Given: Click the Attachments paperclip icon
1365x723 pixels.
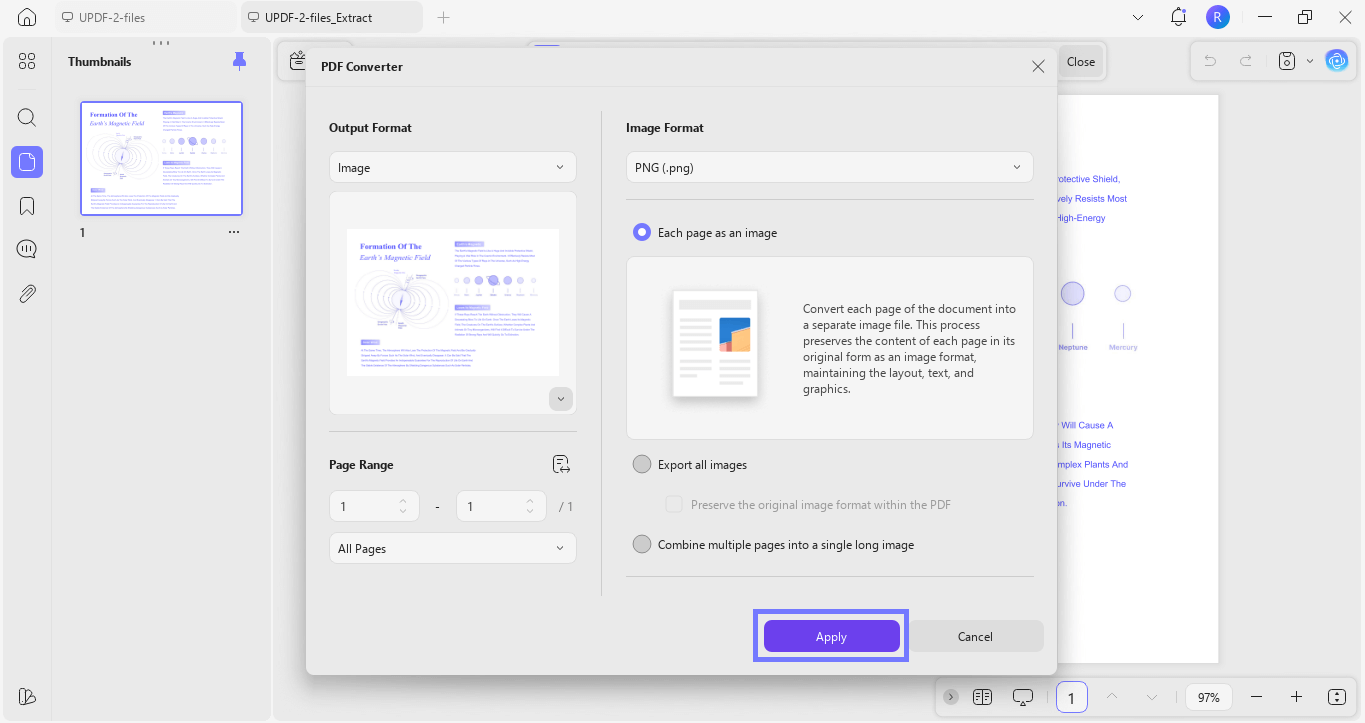Looking at the screenshot, I should pos(27,292).
